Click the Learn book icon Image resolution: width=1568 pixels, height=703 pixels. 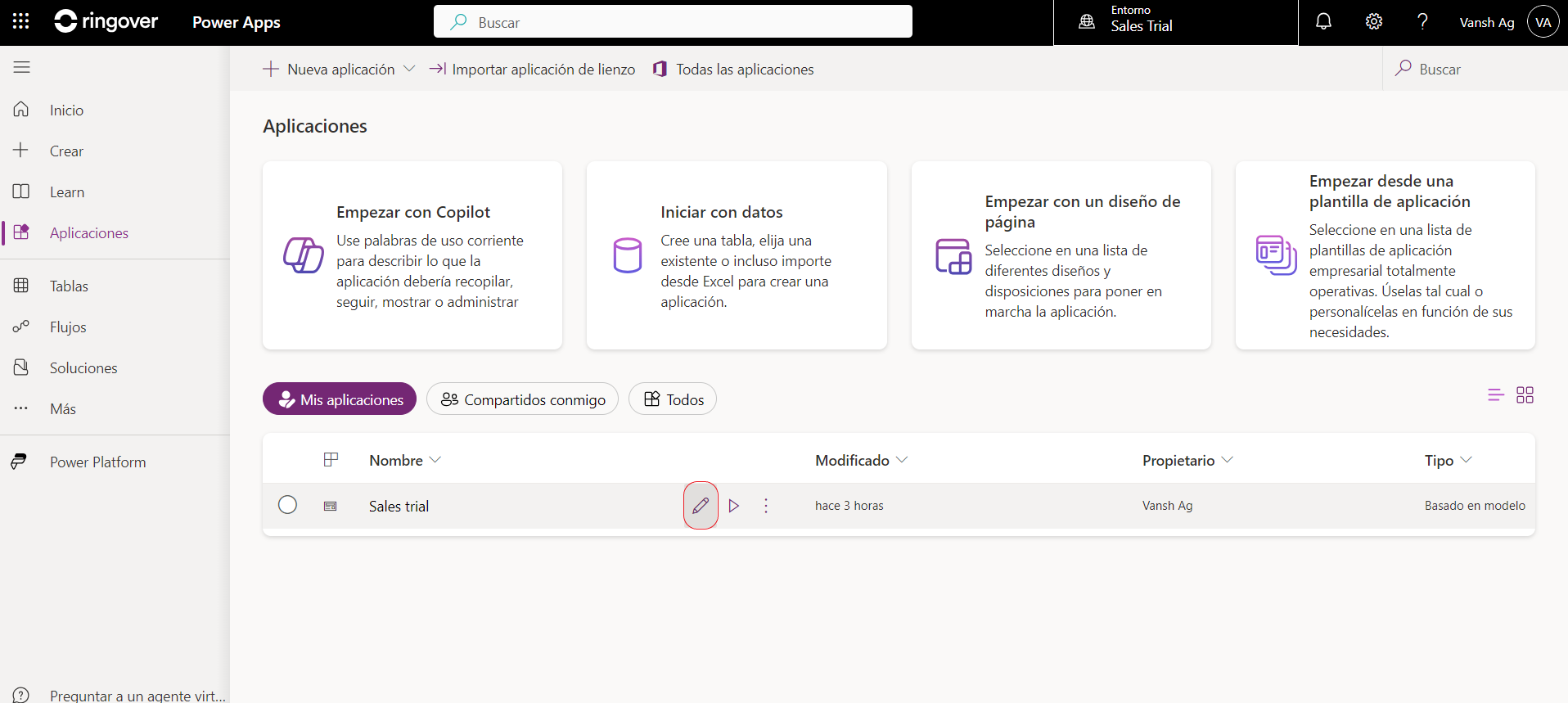click(21, 192)
